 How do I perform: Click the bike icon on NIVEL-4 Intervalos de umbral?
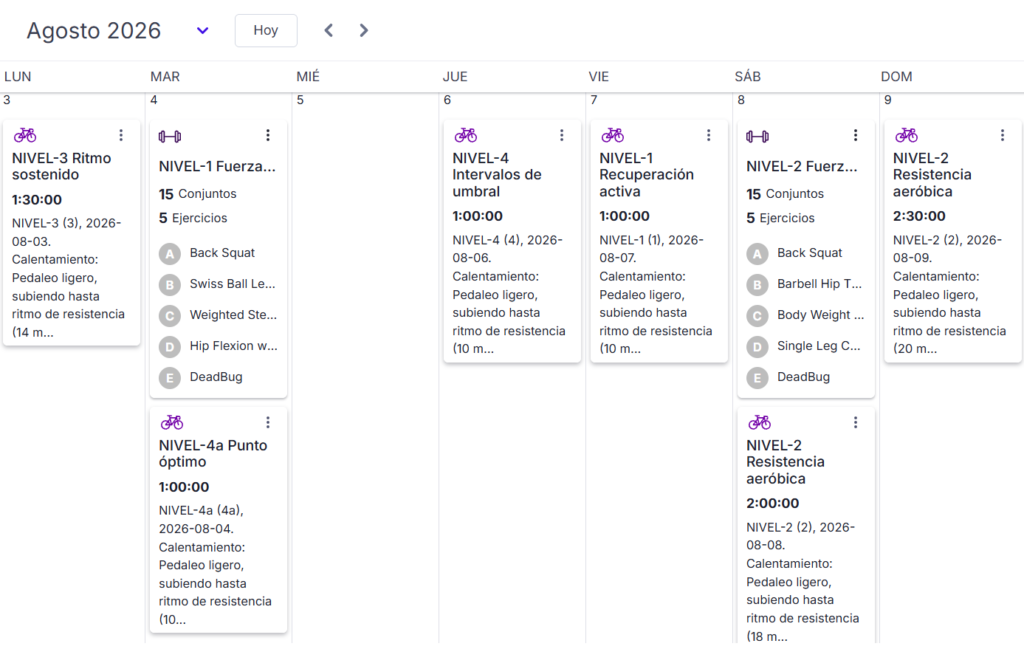(466, 135)
